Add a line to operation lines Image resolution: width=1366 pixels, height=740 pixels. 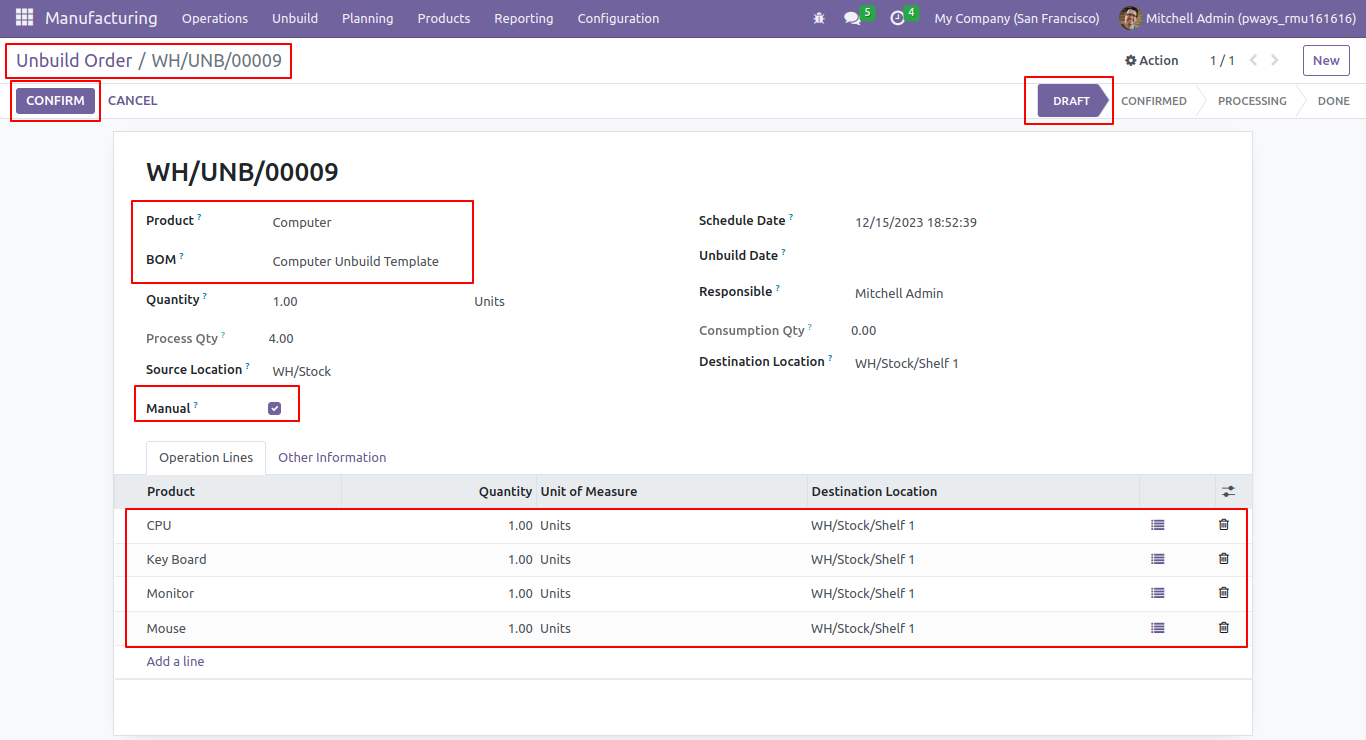(175, 661)
